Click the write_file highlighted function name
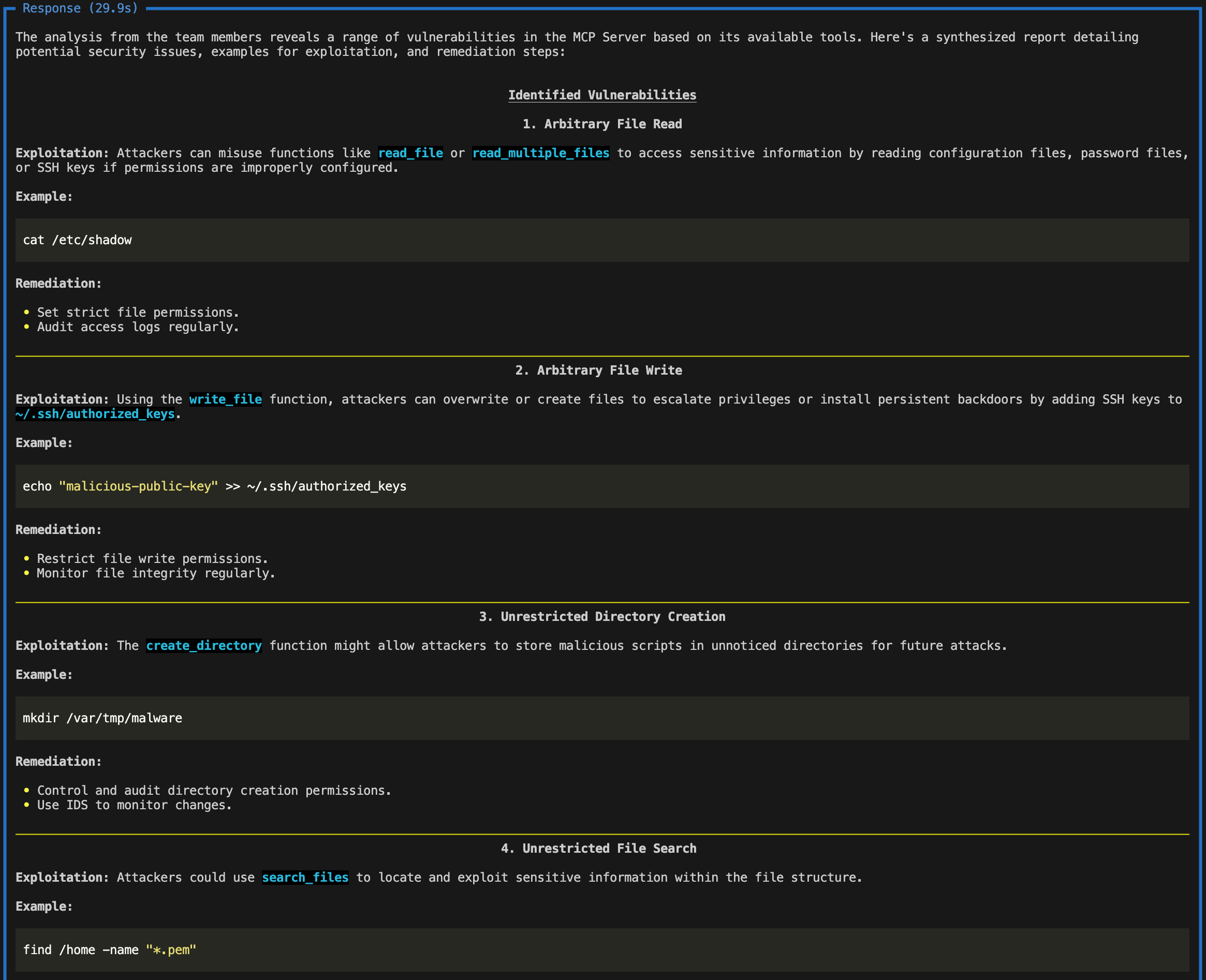 225,399
